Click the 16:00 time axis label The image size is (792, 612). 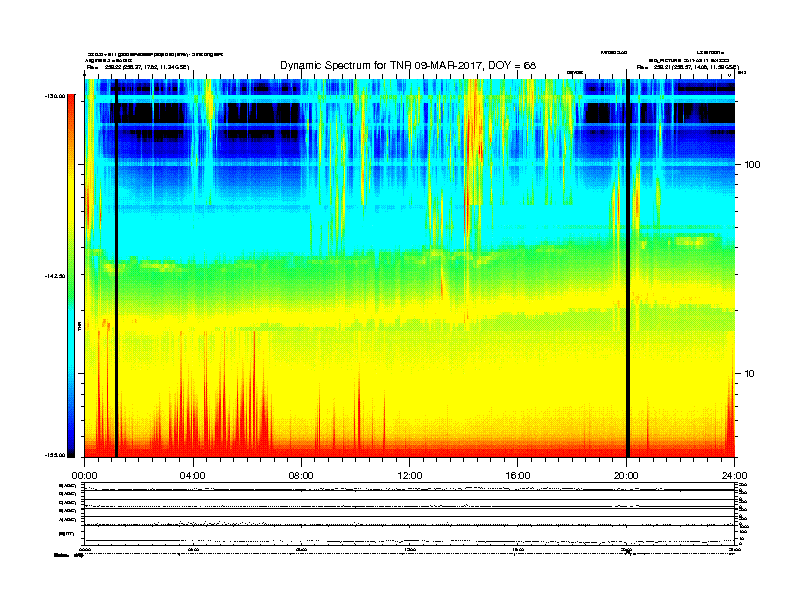[x=518, y=476]
